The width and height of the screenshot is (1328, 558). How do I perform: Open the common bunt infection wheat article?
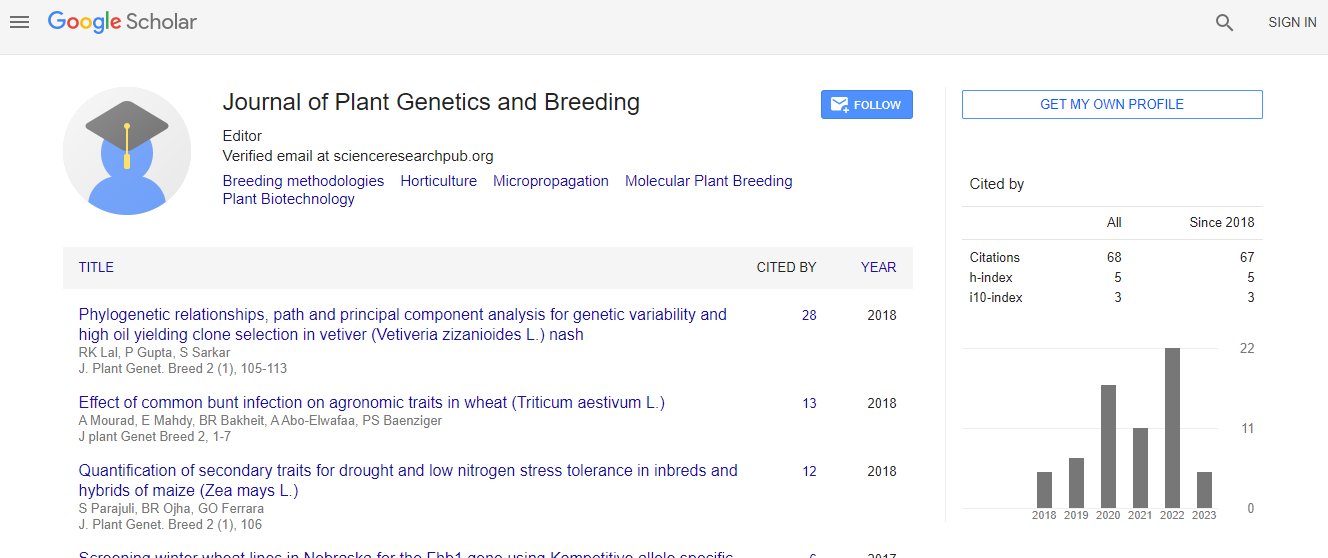[371, 402]
